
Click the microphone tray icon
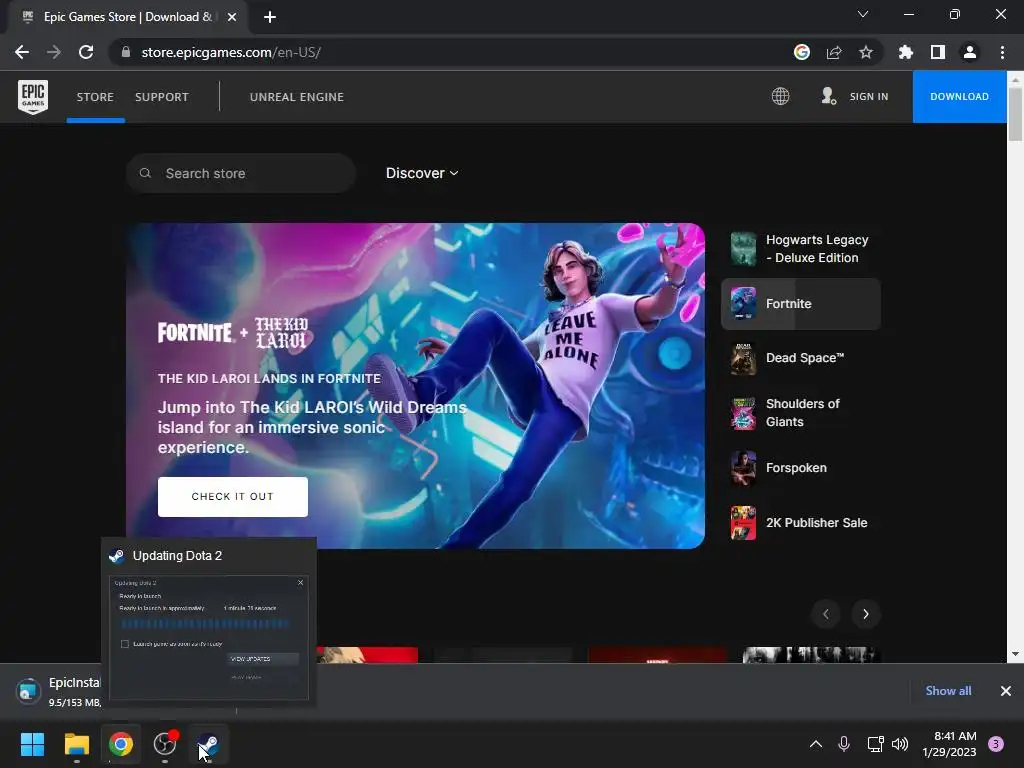pos(844,744)
